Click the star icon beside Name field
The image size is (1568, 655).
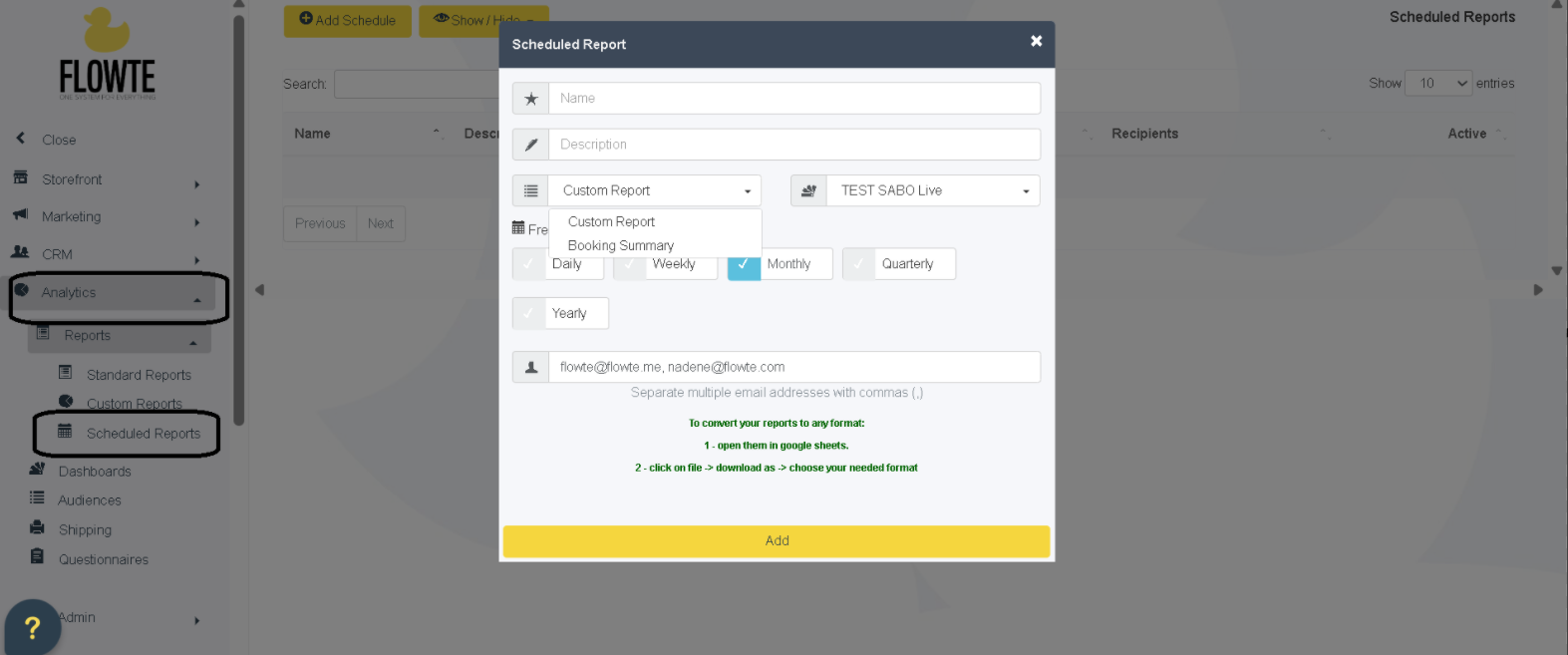[530, 99]
